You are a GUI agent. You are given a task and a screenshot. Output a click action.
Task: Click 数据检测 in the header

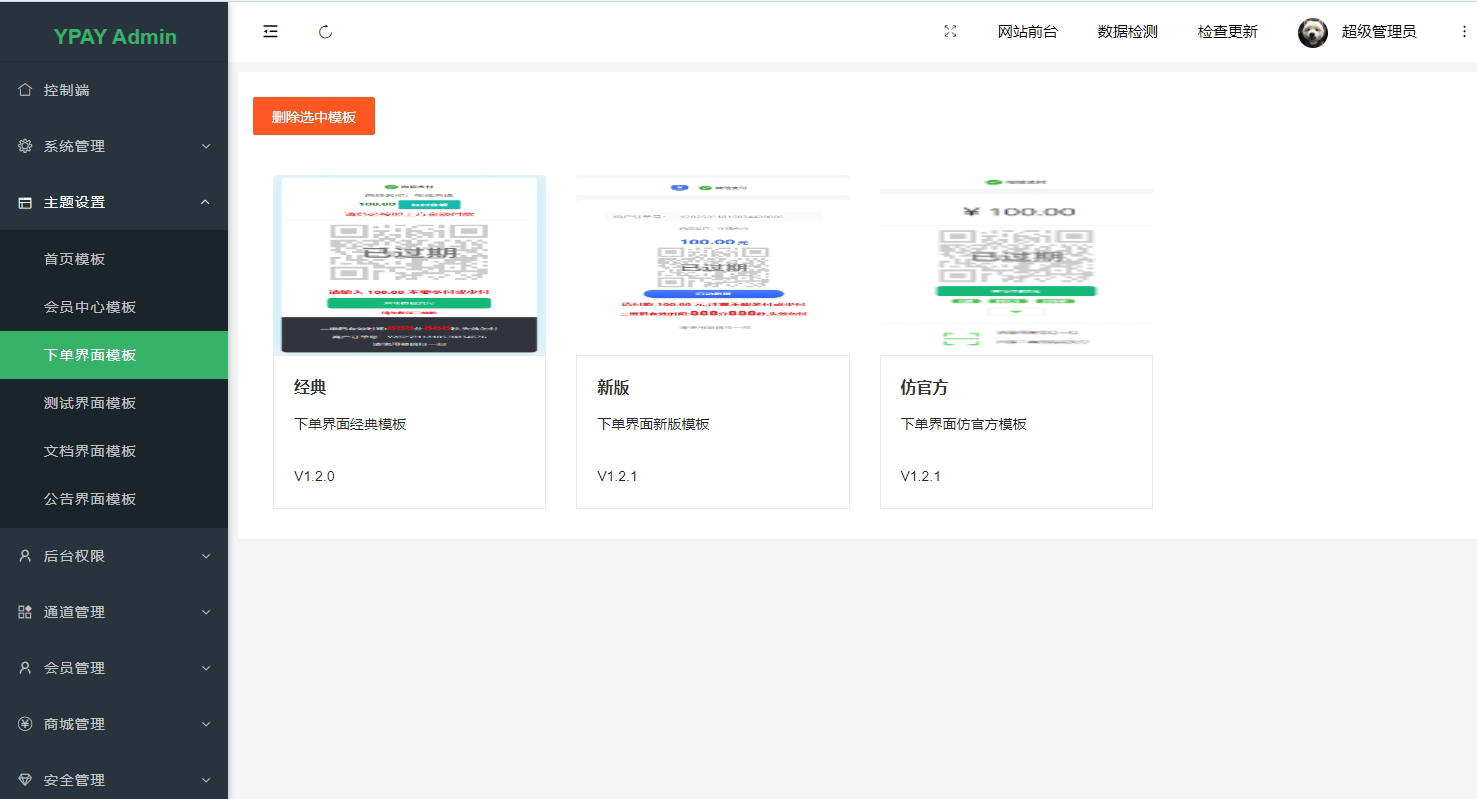tap(1127, 32)
